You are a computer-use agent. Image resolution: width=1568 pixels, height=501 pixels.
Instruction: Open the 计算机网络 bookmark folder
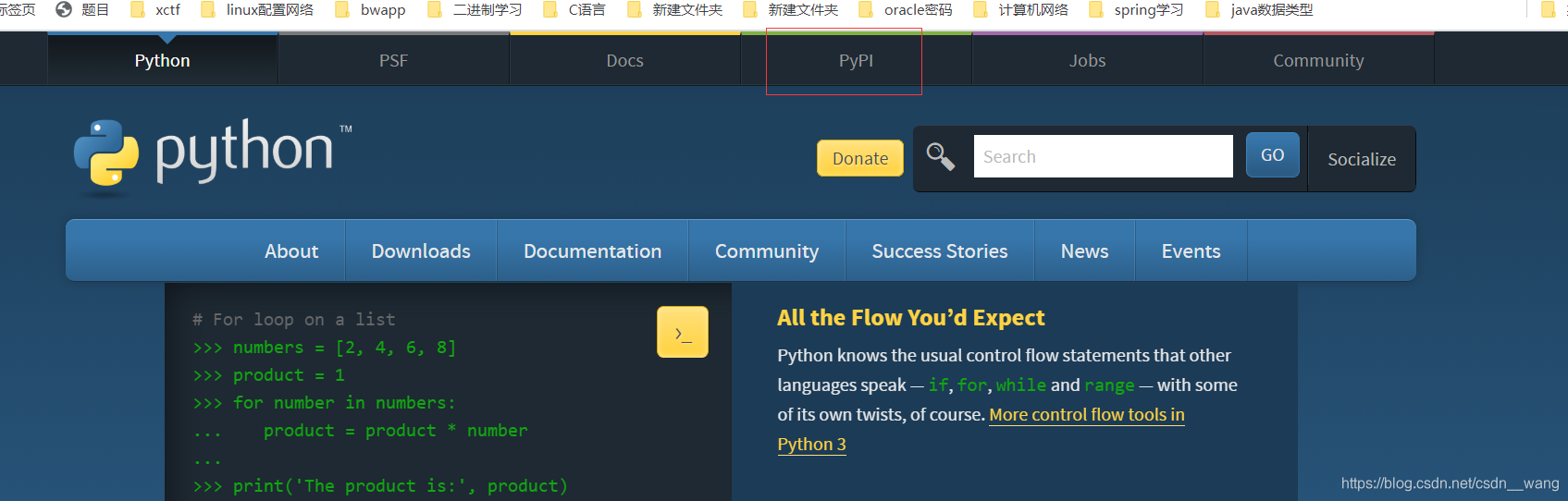click(1020, 10)
